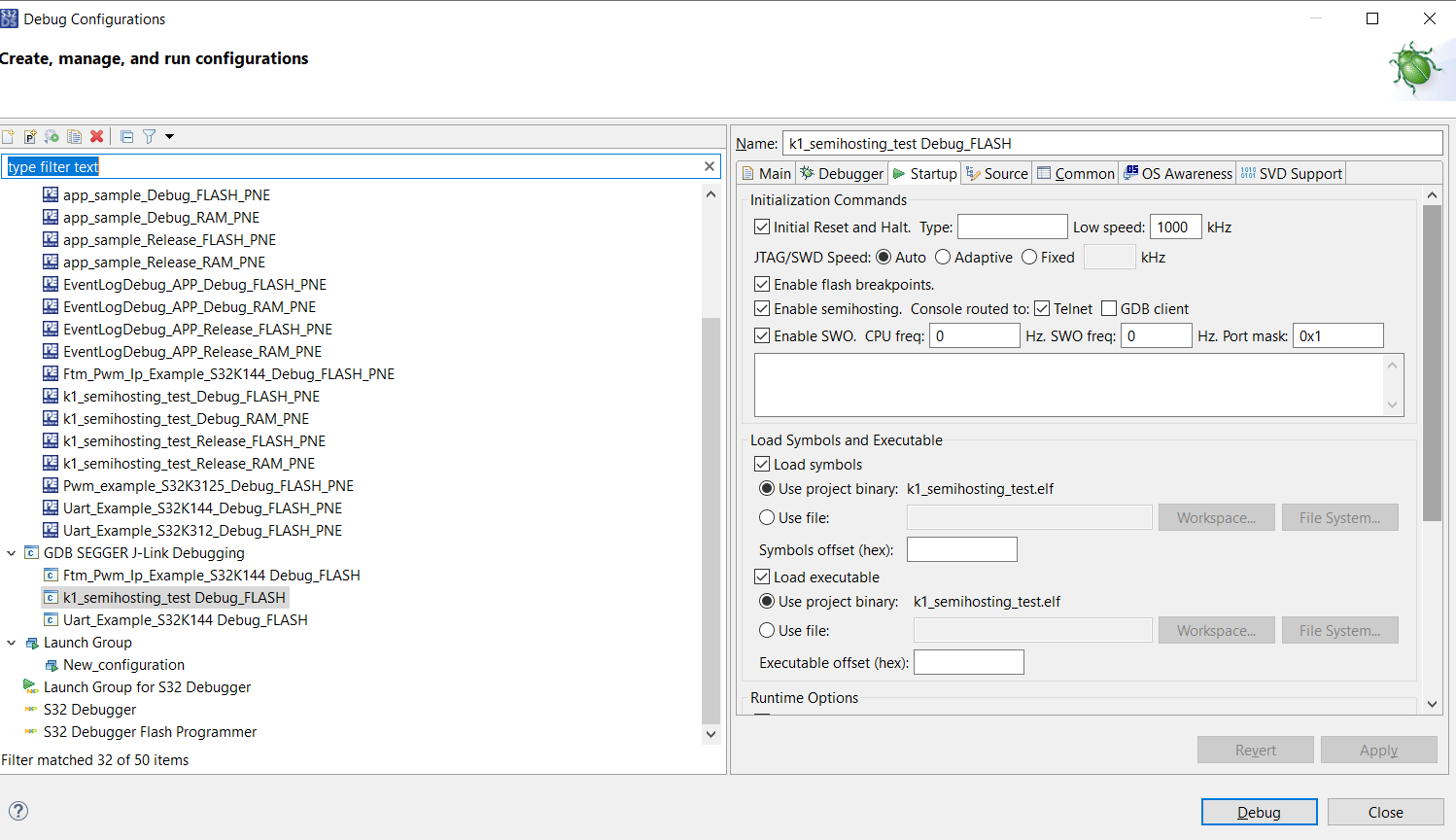The image size is (1456, 840).
Task: Delete selected launch configuration with red X
Action: 96,137
